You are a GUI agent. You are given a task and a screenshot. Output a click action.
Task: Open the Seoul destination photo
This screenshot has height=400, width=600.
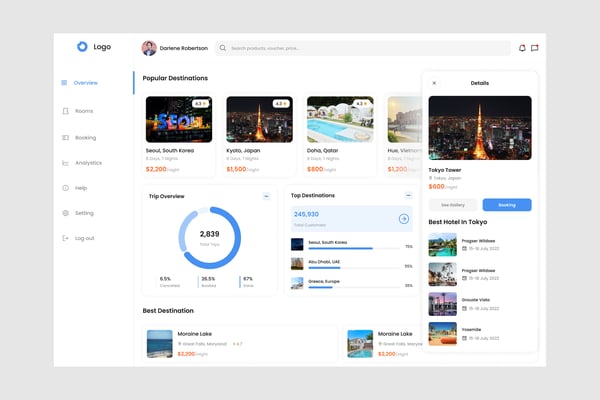[x=179, y=119]
